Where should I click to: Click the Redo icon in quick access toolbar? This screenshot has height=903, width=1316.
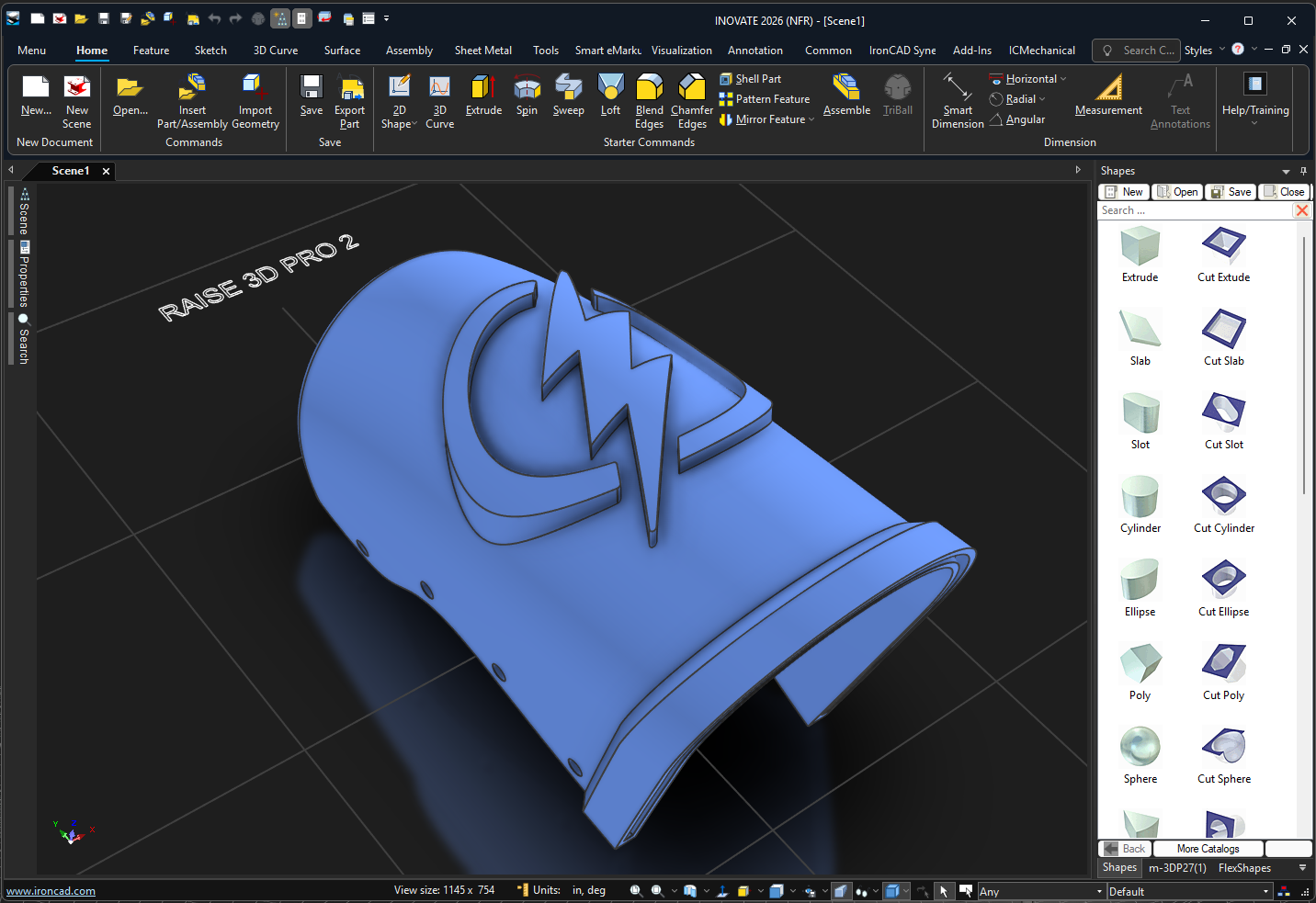235,18
